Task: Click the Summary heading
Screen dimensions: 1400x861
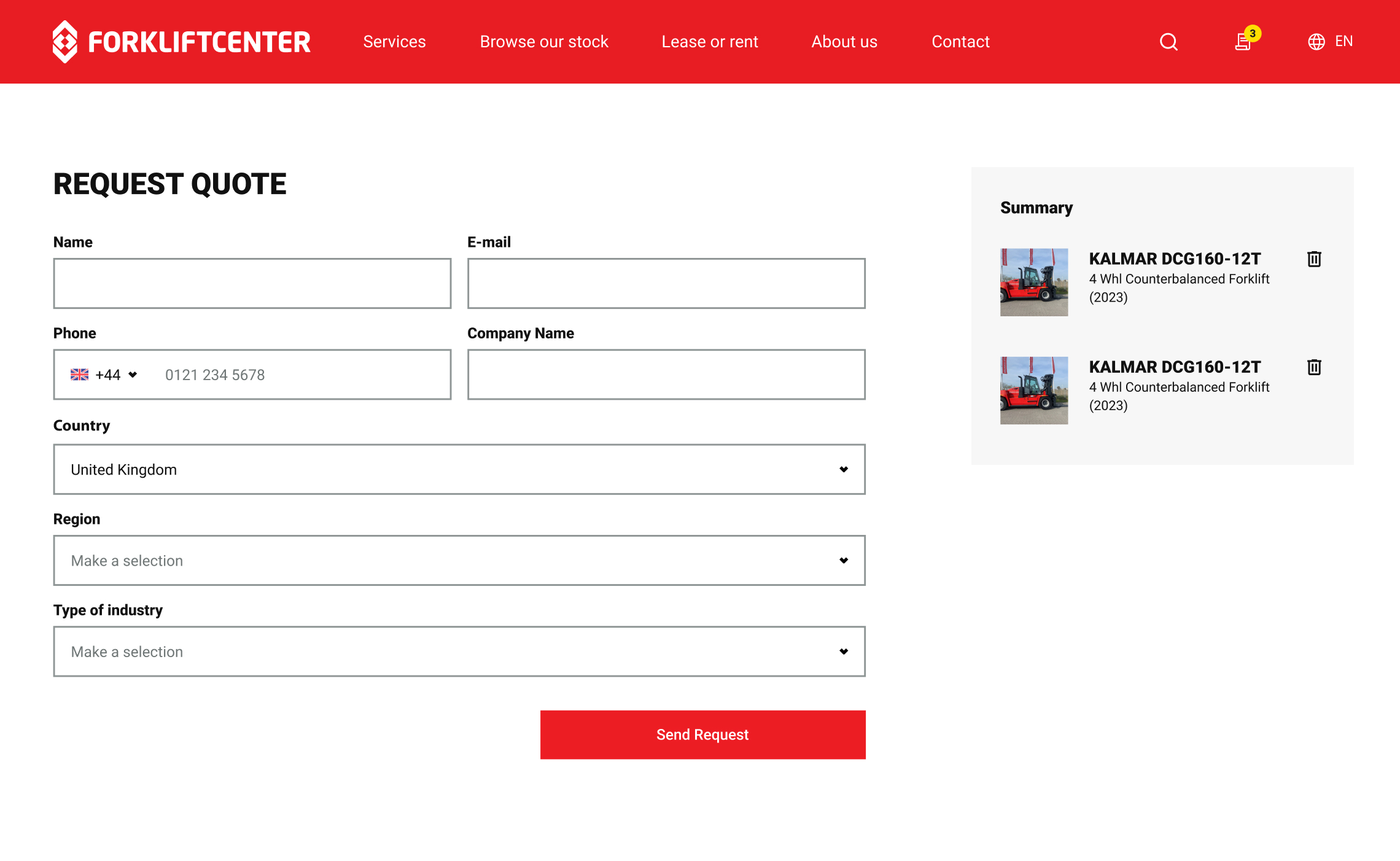Action: pyautogui.click(x=1036, y=208)
